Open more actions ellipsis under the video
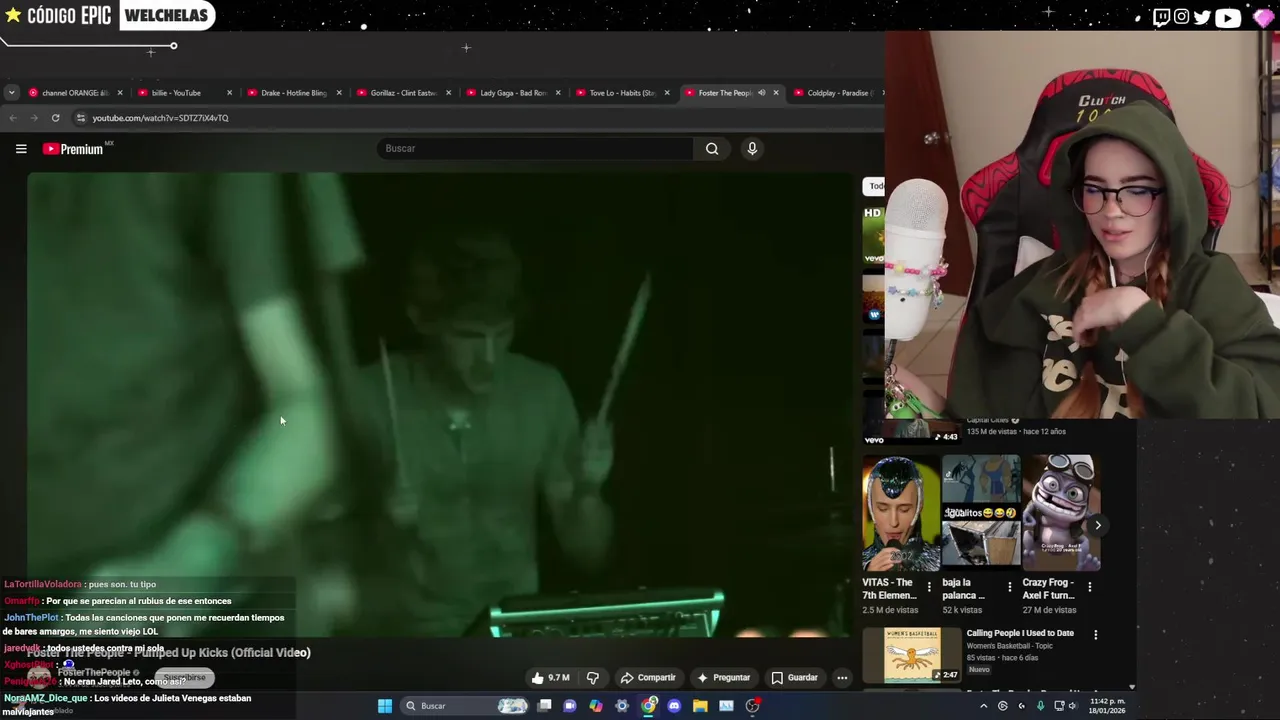The image size is (1280, 720). (842, 678)
